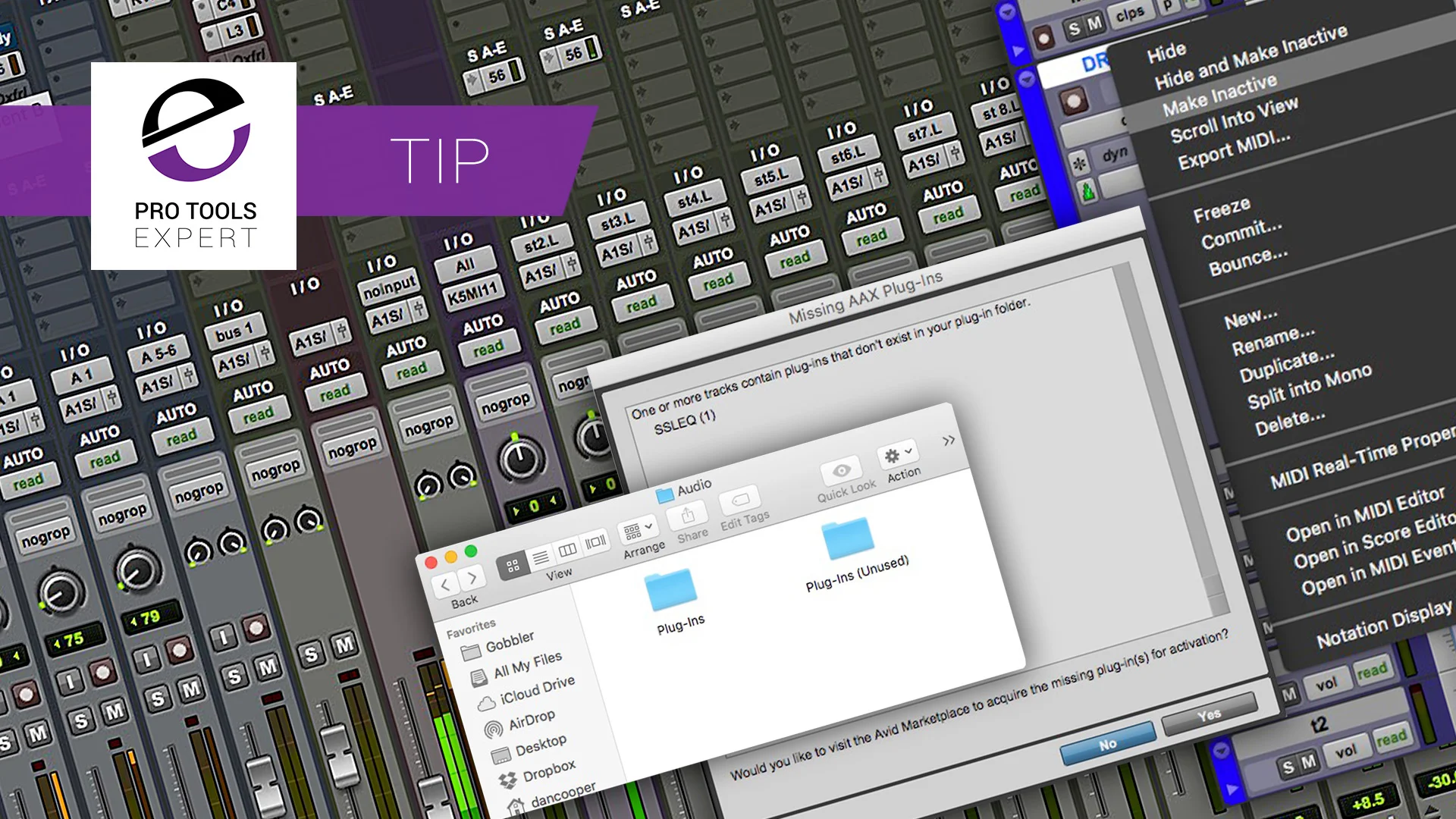The image size is (1456, 819).
Task: Switch Finder to icon view
Action: [x=513, y=566]
